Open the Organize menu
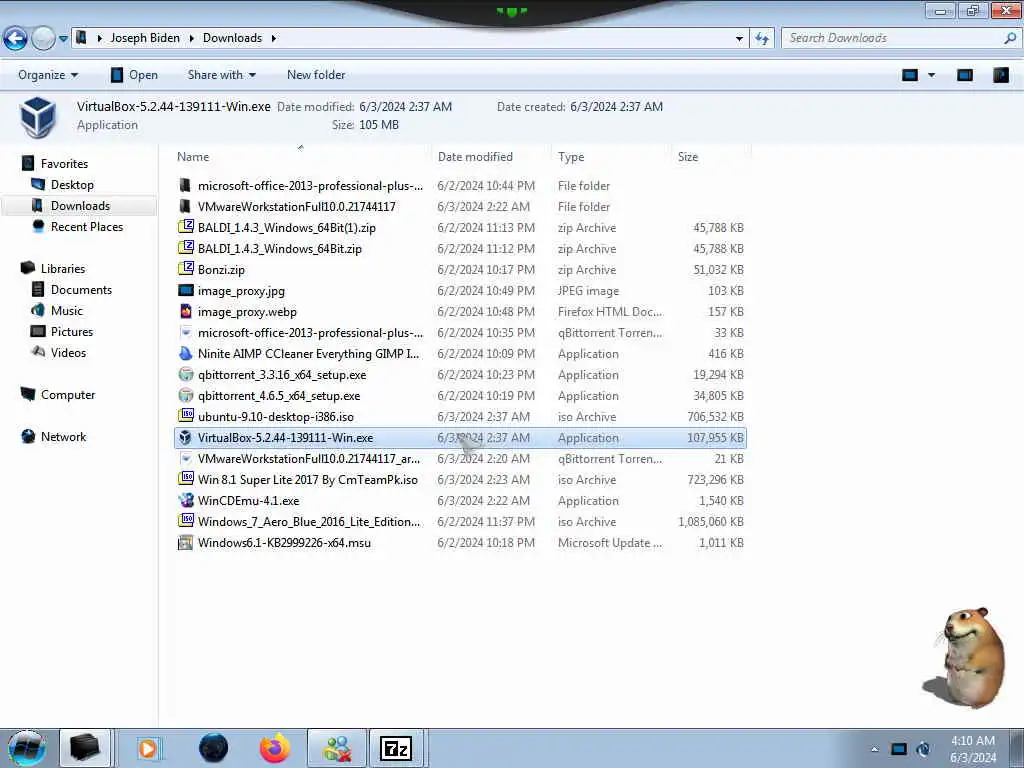This screenshot has width=1024, height=768. click(48, 75)
